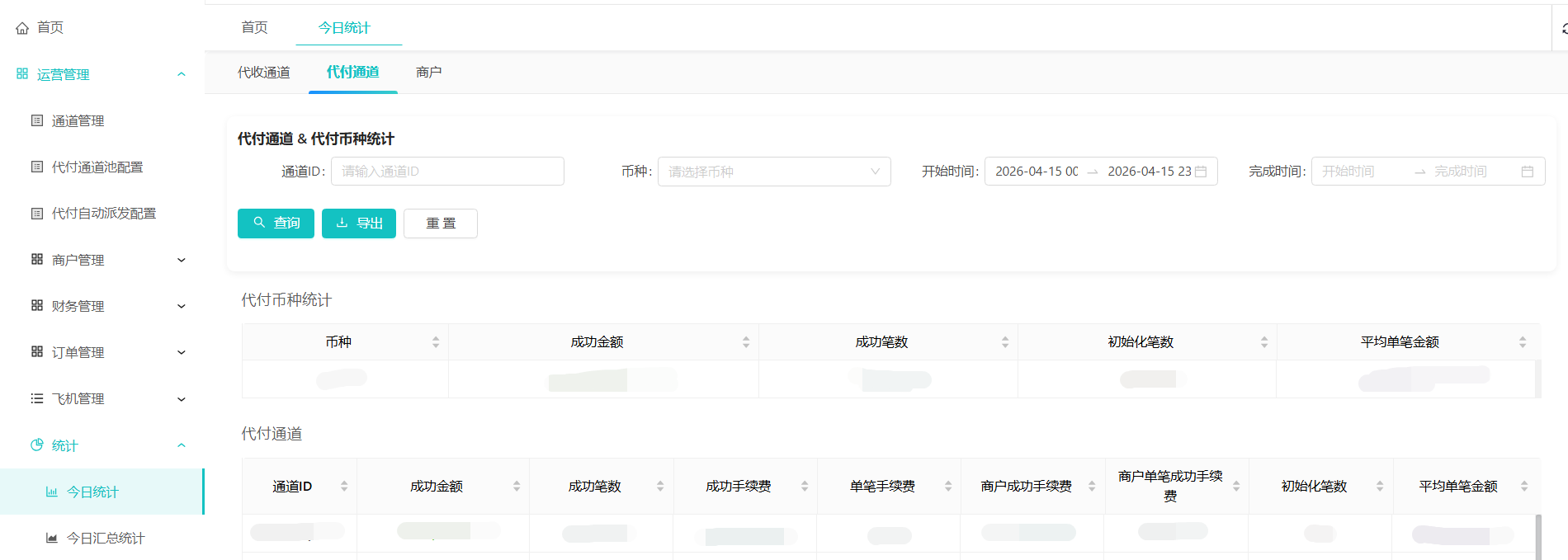
Task: Click the home icon in sidebar
Action: point(22,28)
